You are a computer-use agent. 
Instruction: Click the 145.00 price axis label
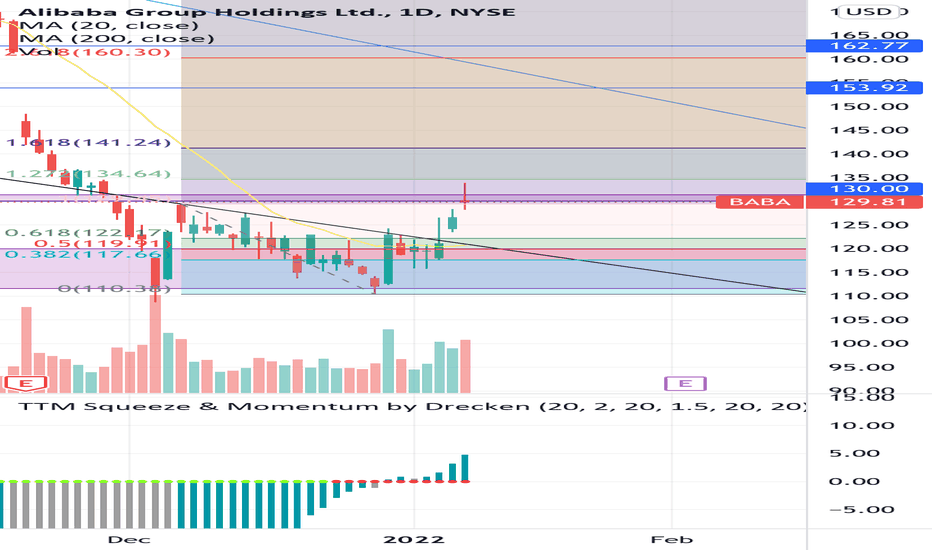(x=869, y=131)
